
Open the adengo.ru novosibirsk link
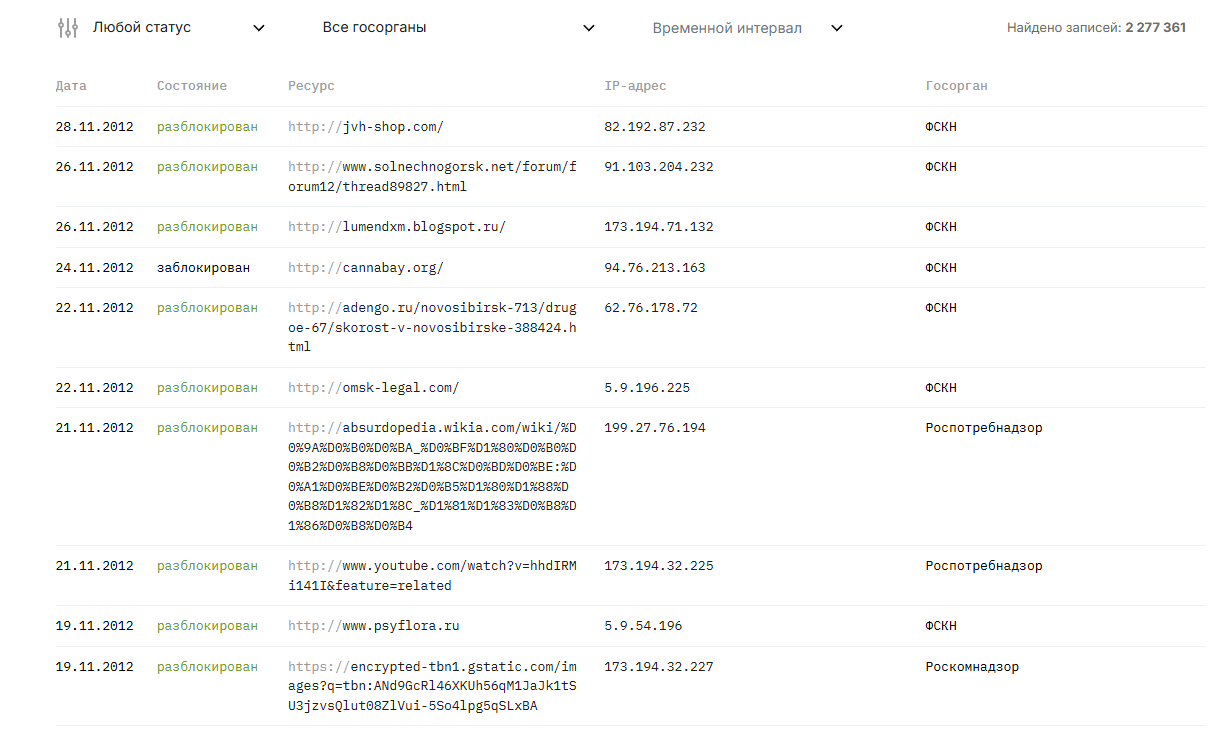click(x=432, y=328)
